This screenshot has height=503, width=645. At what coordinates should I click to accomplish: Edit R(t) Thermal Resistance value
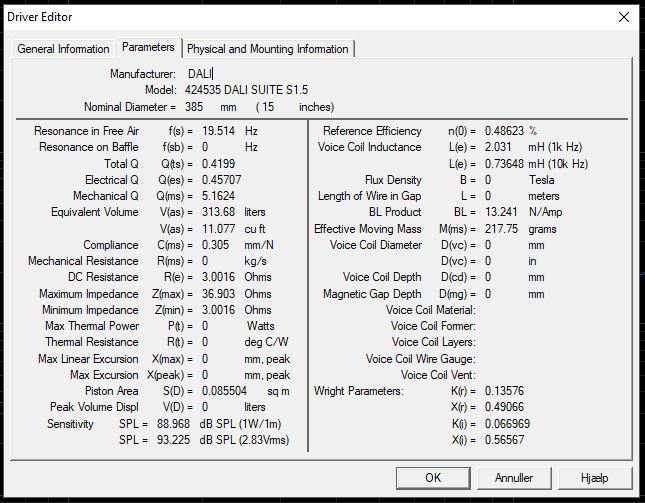(x=205, y=342)
